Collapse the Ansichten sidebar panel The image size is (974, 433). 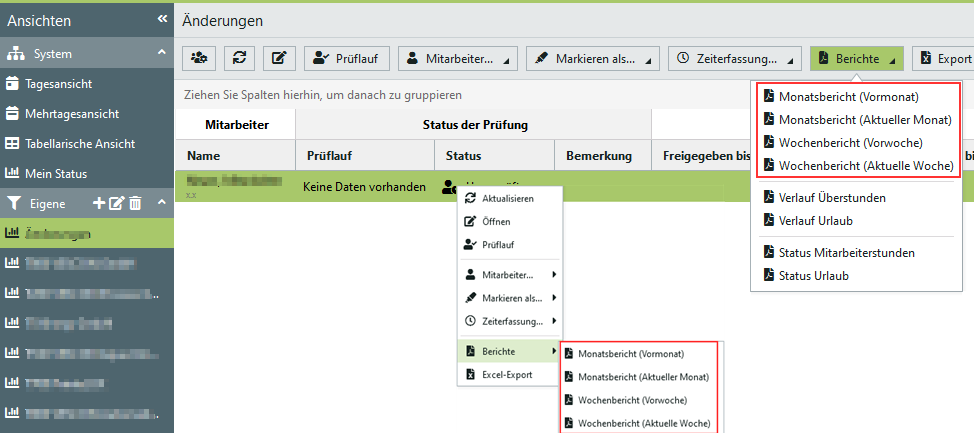pos(162,19)
